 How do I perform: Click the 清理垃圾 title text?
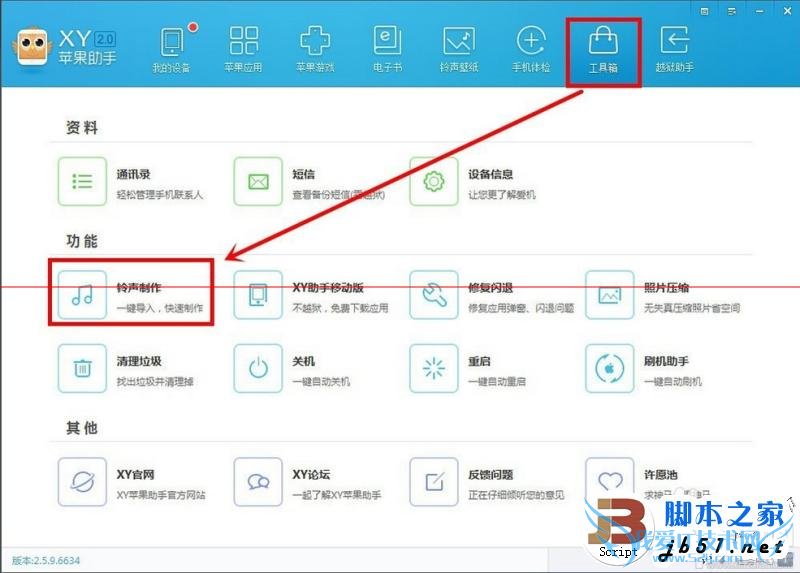139,361
